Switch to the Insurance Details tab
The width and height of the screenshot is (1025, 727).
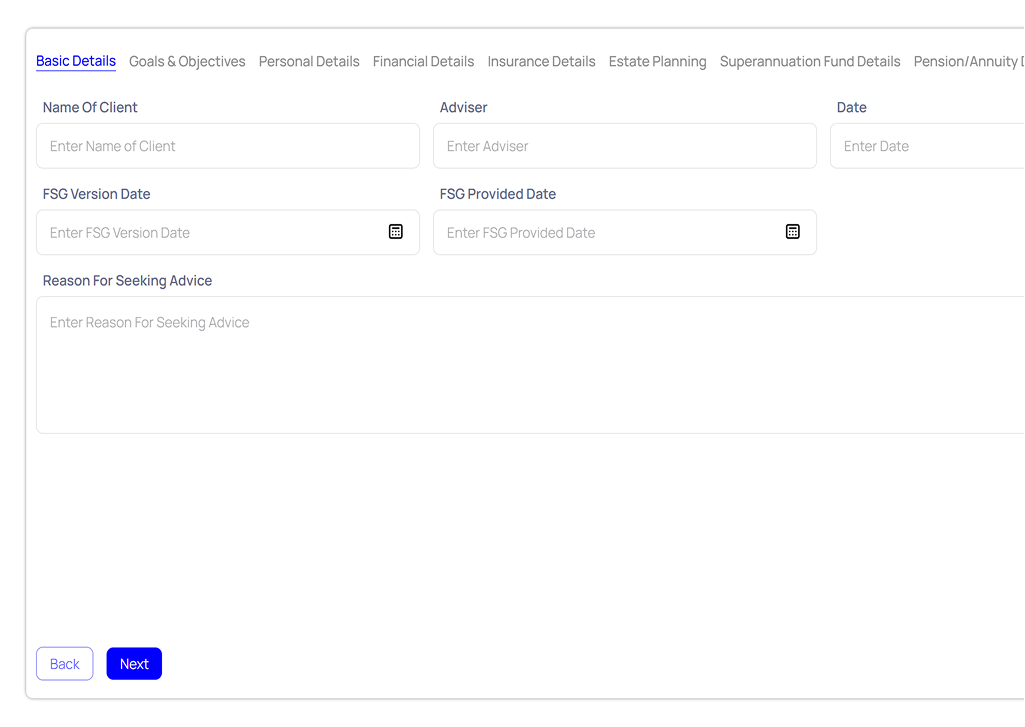pyautogui.click(x=541, y=61)
